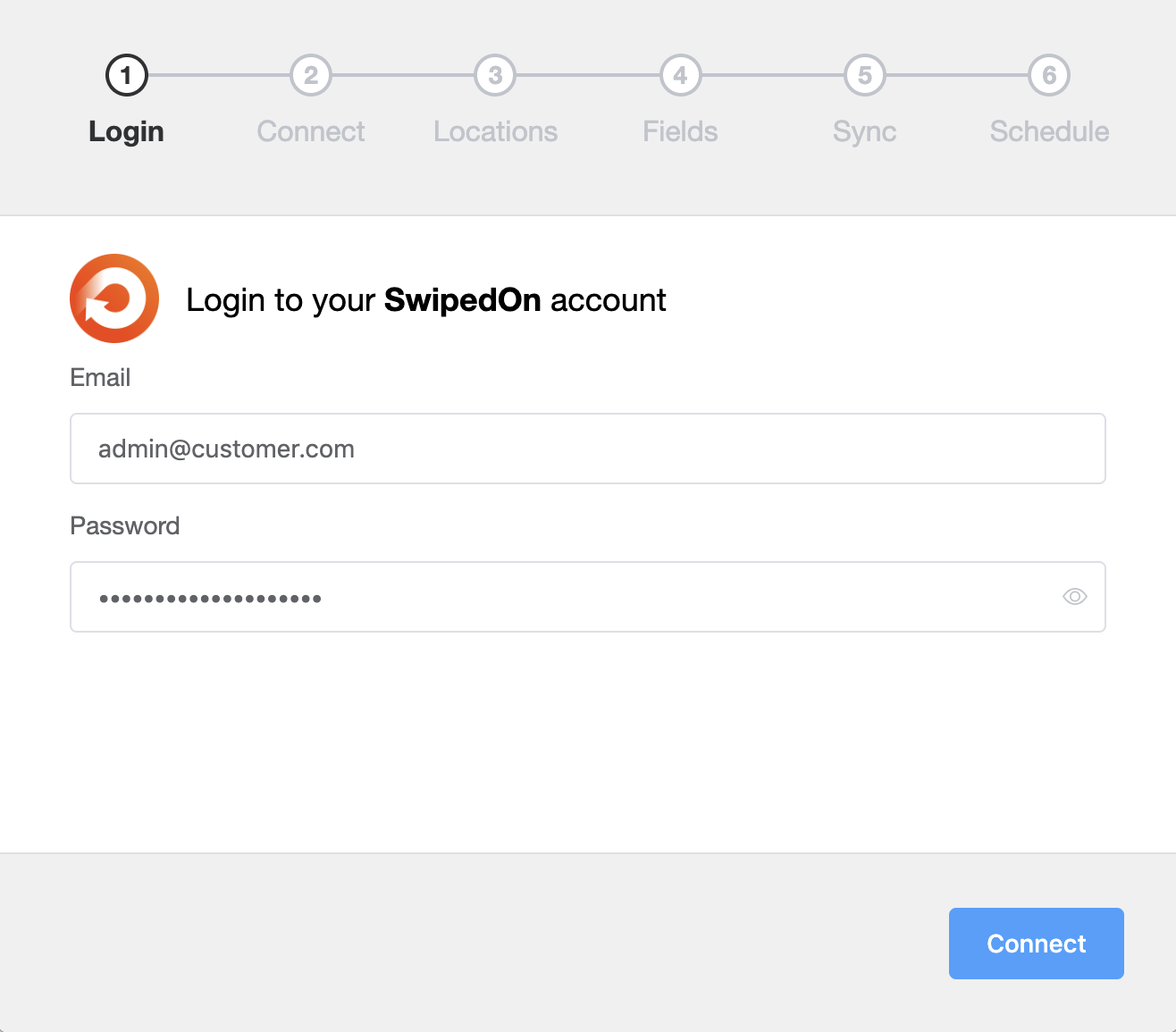1176x1032 pixels.
Task: Focus the Email input field
Action: point(588,449)
